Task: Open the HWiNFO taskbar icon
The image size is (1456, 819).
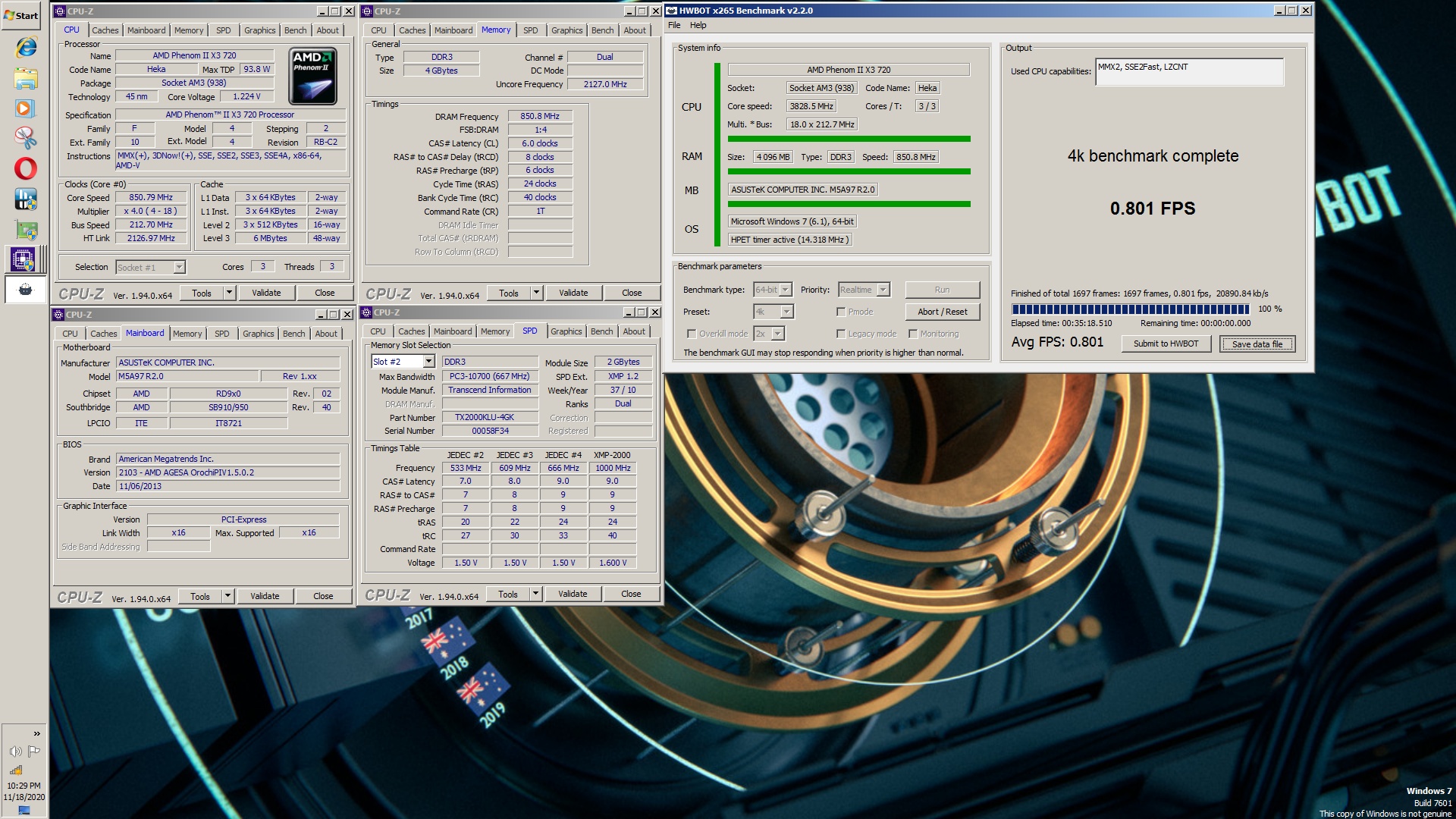Action: click(25, 199)
